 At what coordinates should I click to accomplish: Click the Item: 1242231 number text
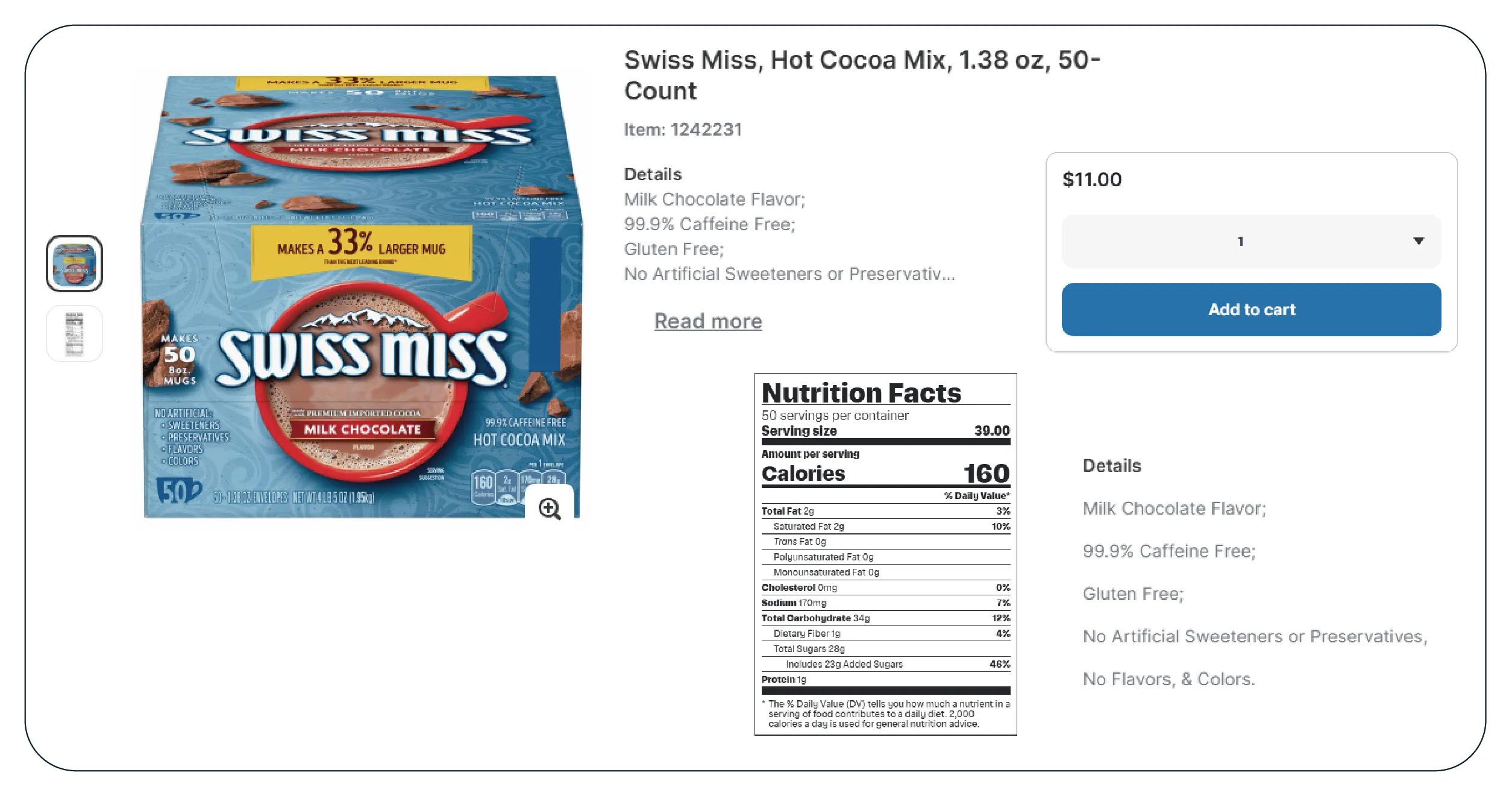683,130
